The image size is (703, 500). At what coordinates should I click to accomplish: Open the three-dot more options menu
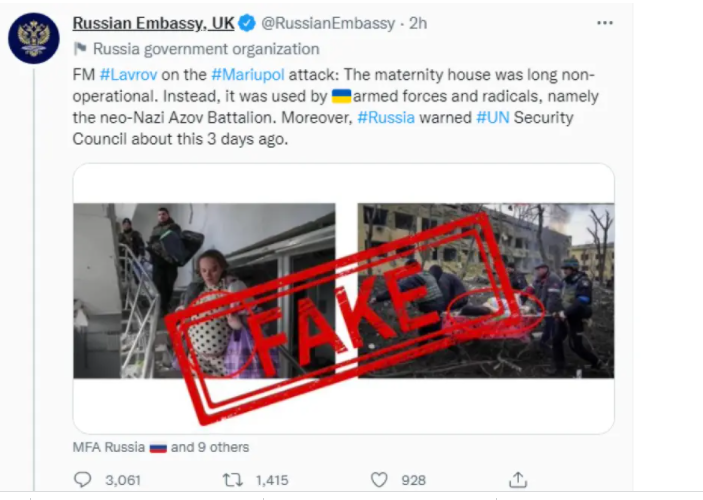[605, 23]
